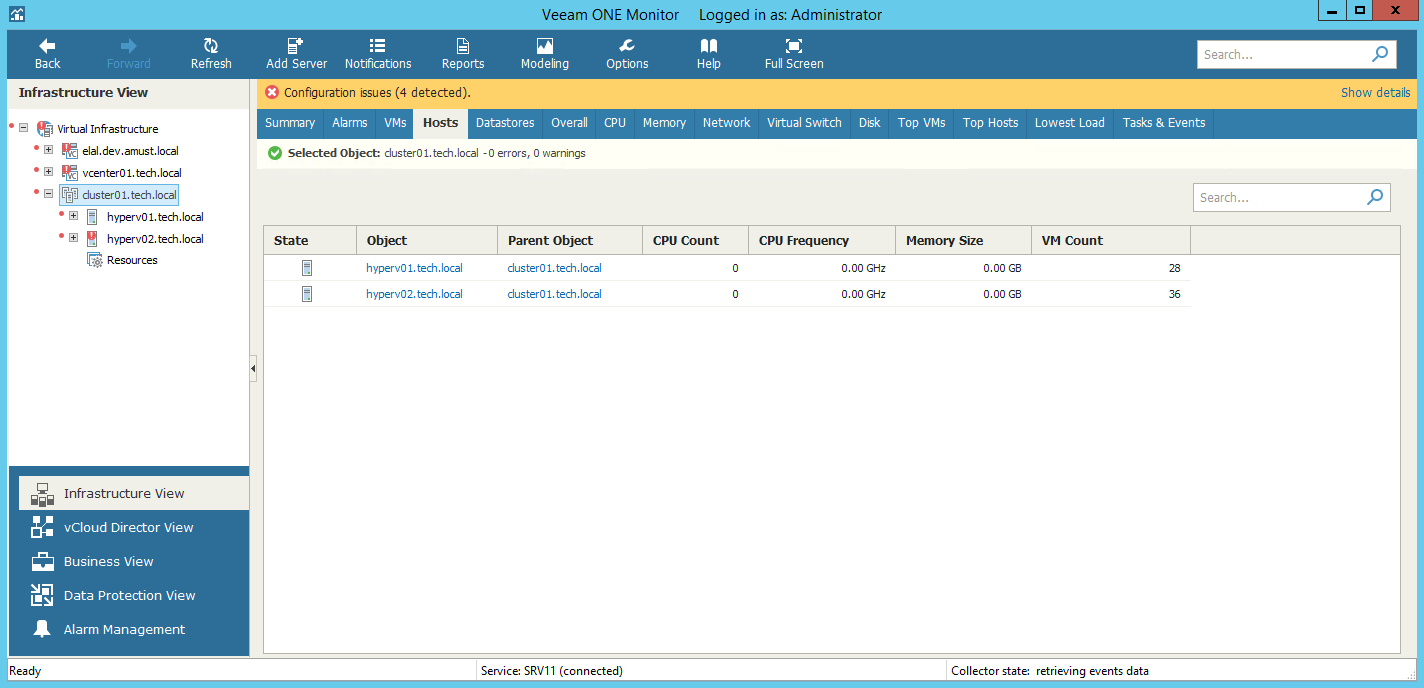
Task: Open the Help book icon
Action: [709, 46]
